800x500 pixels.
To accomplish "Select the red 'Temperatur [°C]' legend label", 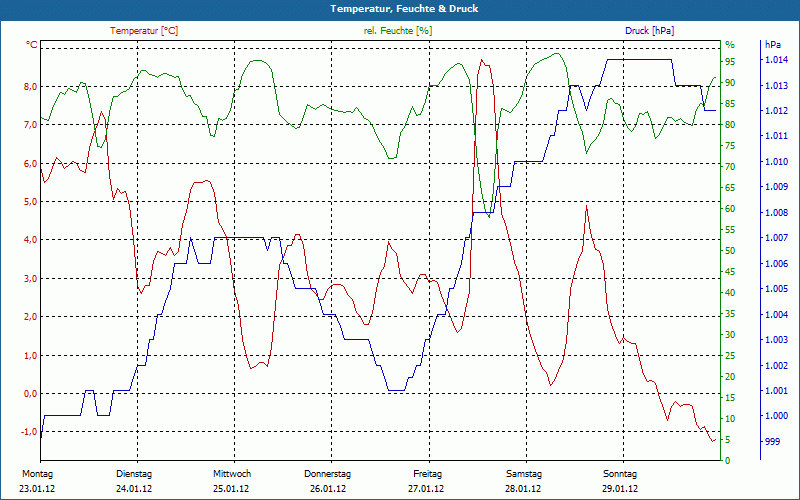I will point(144,31).
